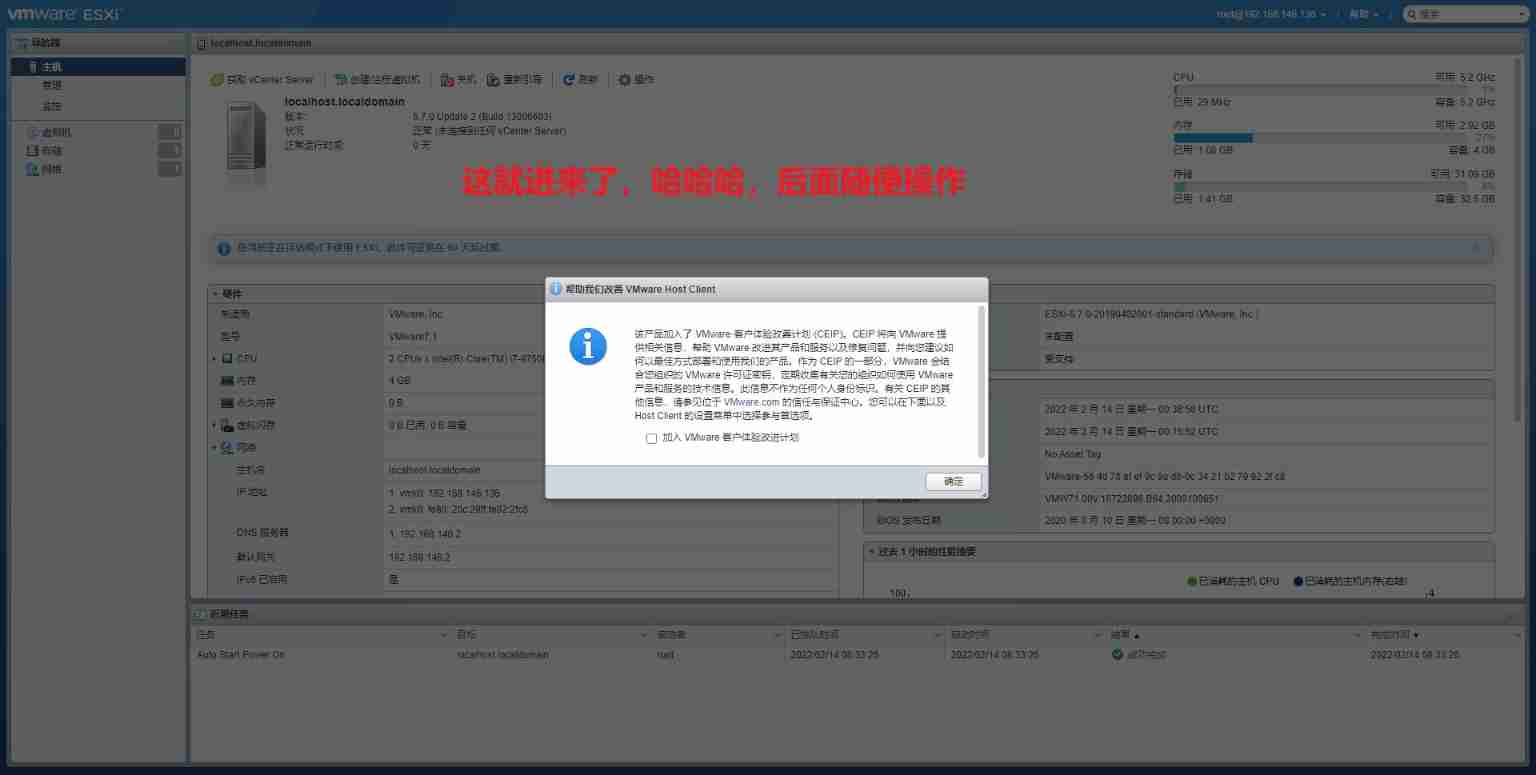The height and width of the screenshot is (775, 1536).
Task: Click the 关机 shutdown toolbar button
Action: click(x=459, y=79)
